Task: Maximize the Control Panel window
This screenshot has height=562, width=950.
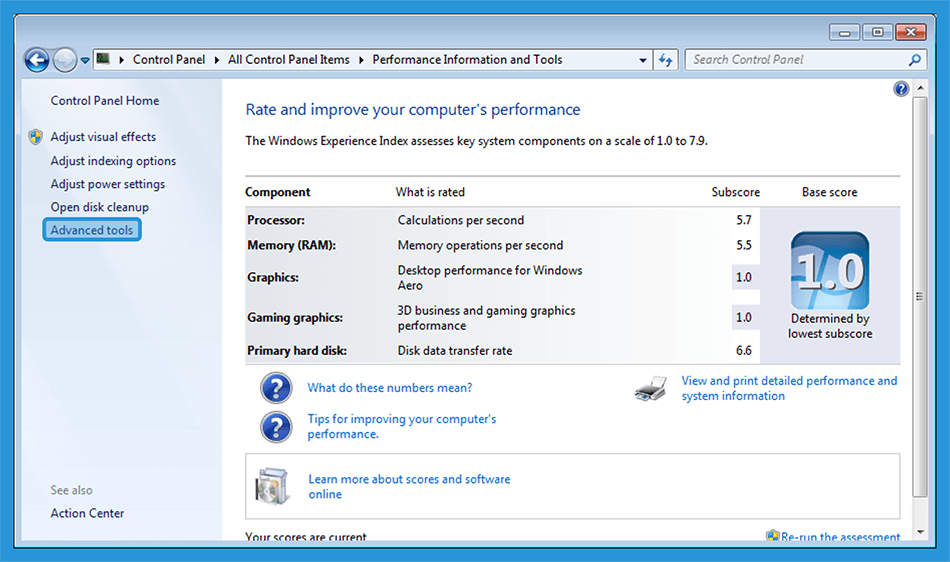Action: (x=877, y=32)
